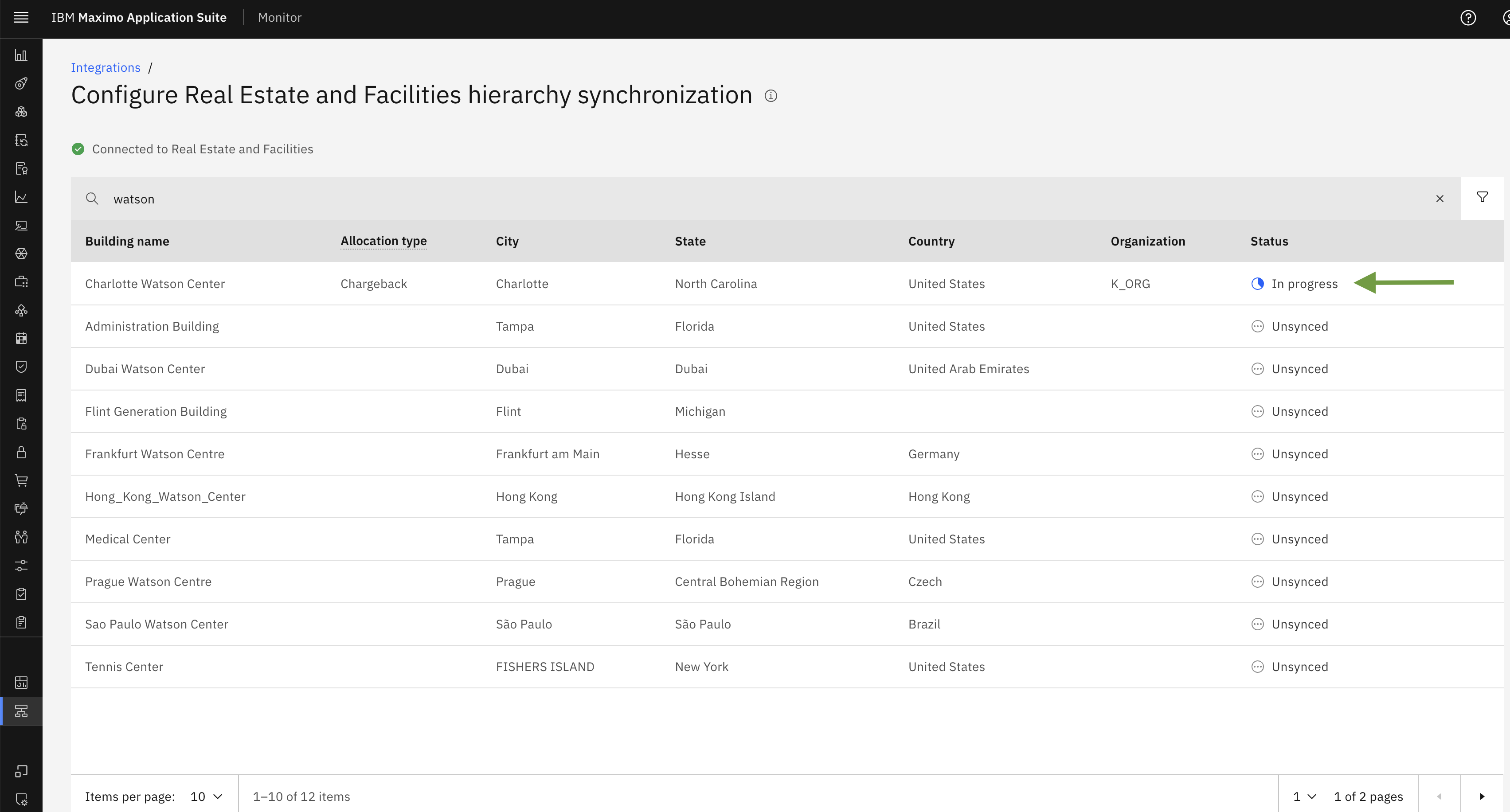Viewport: 1510px width, 812px height.
Task: Click the State column header
Action: click(690, 241)
